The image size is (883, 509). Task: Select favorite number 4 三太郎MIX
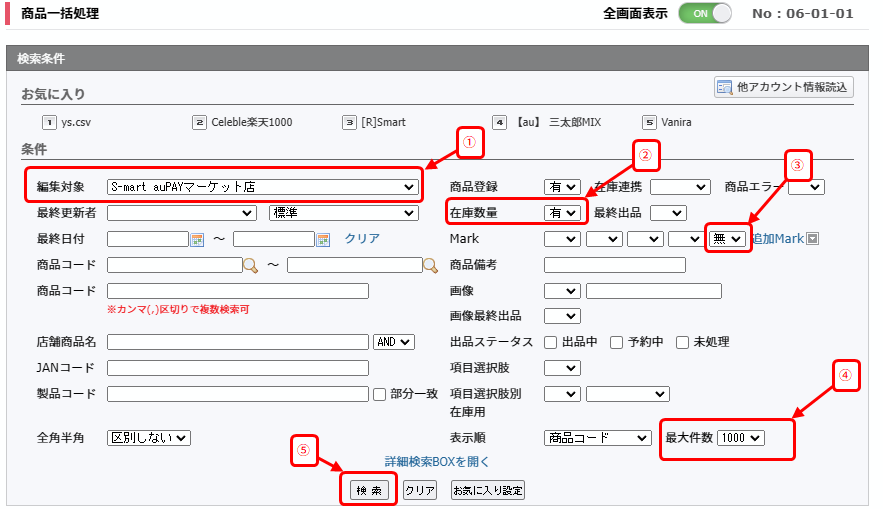(x=500, y=122)
